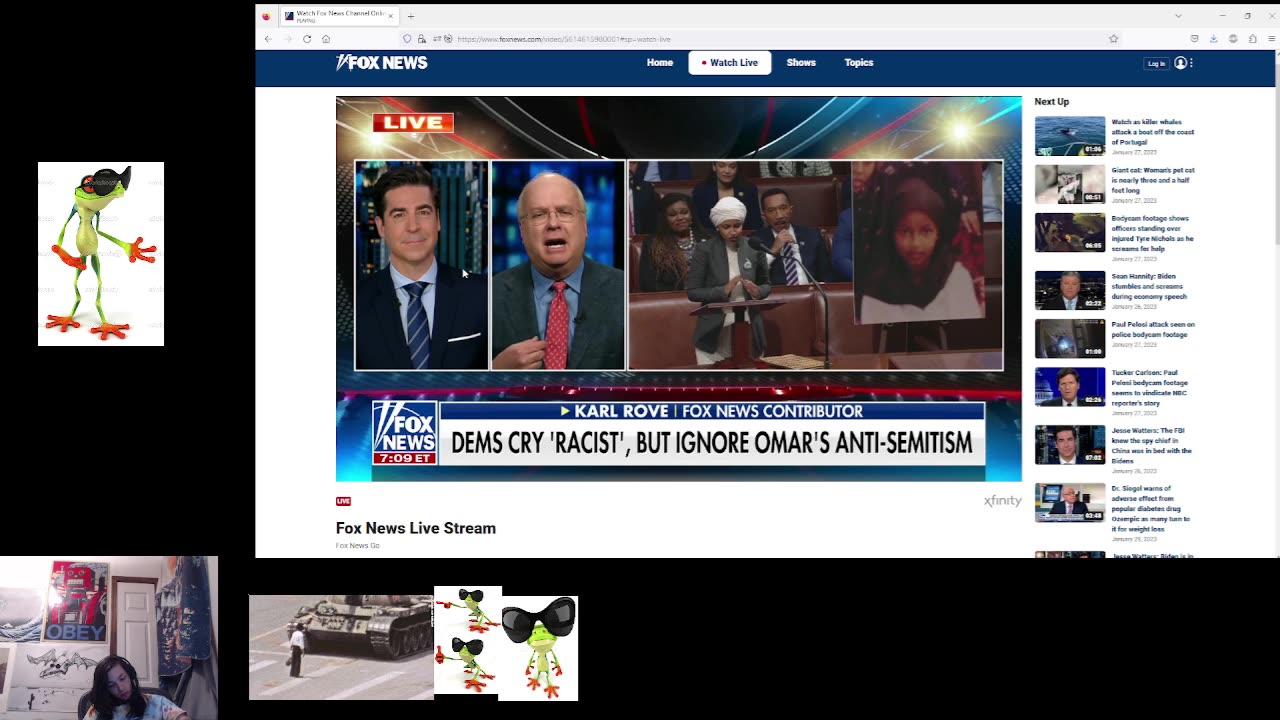Viewport: 1280px width, 720px height.
Task: Click the Log In button
Action: click(1156, 63)
